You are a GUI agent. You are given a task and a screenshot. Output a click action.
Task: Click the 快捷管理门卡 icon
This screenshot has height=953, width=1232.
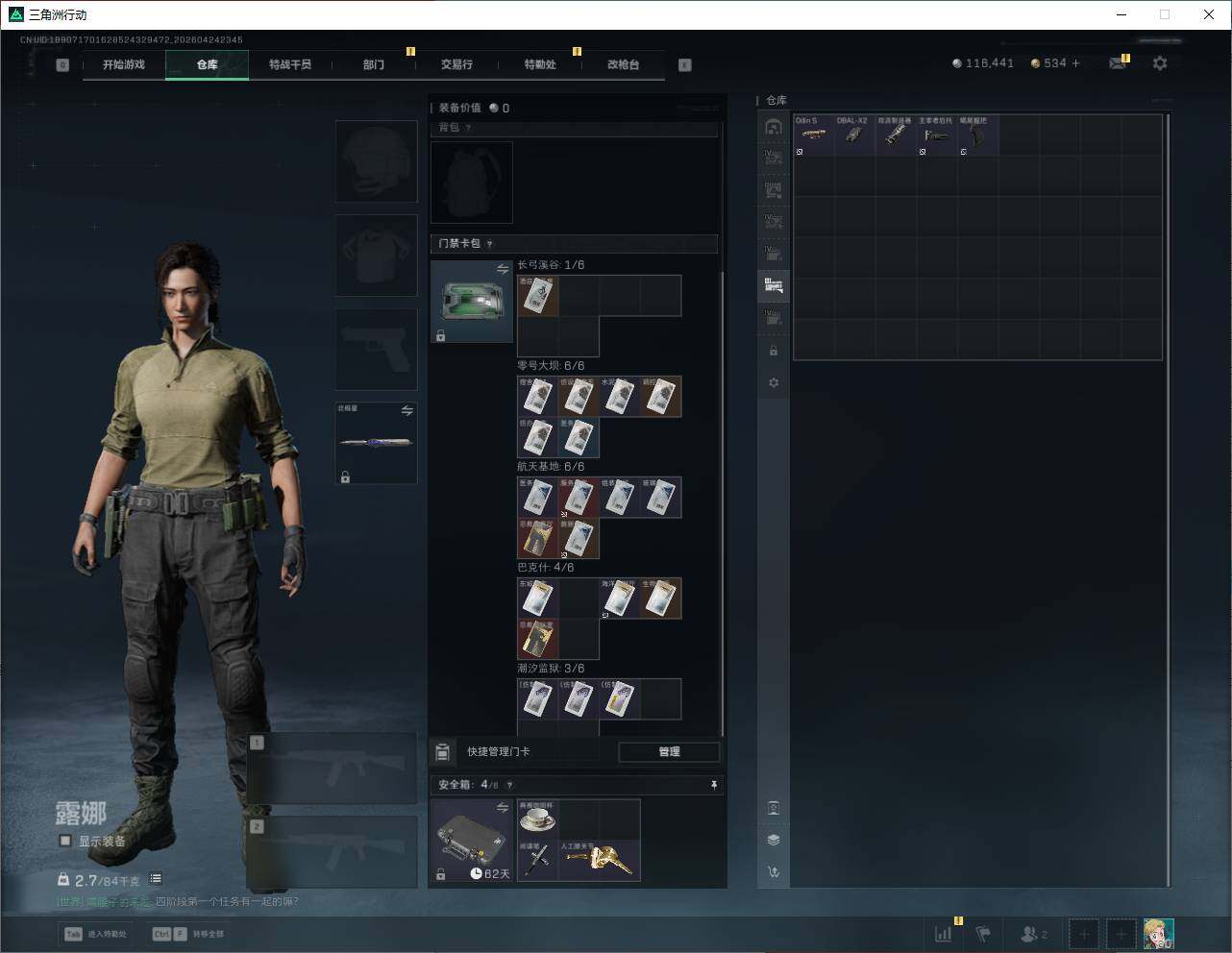tap(442, 751)
